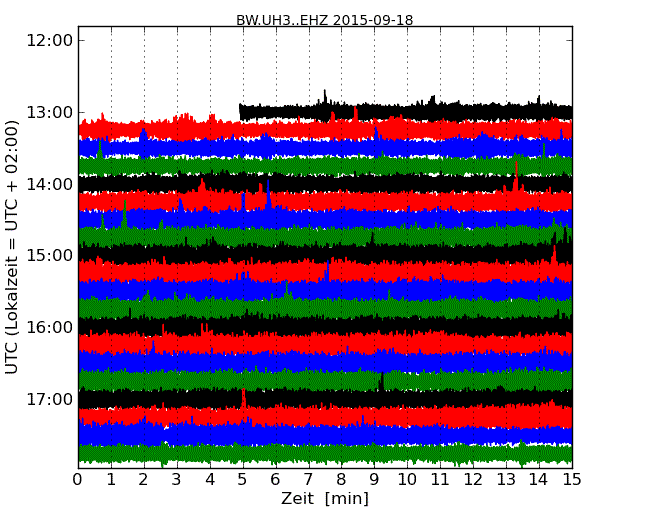Click the UTC Lokalzeit y-axis title
Screen dimensions: 650x520
(x=12, y=247)
